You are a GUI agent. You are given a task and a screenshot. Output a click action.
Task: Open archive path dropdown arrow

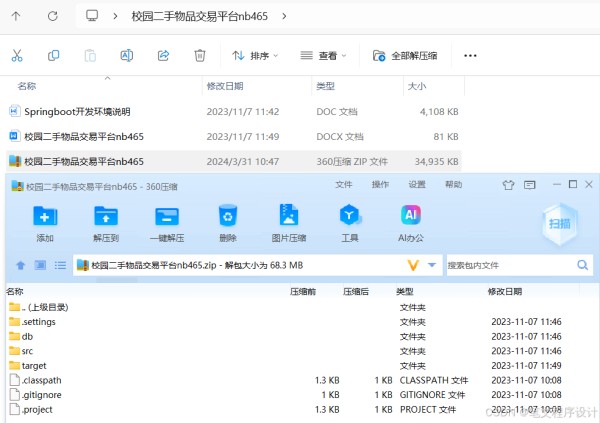pyautogui.click(x=432, y=265)
